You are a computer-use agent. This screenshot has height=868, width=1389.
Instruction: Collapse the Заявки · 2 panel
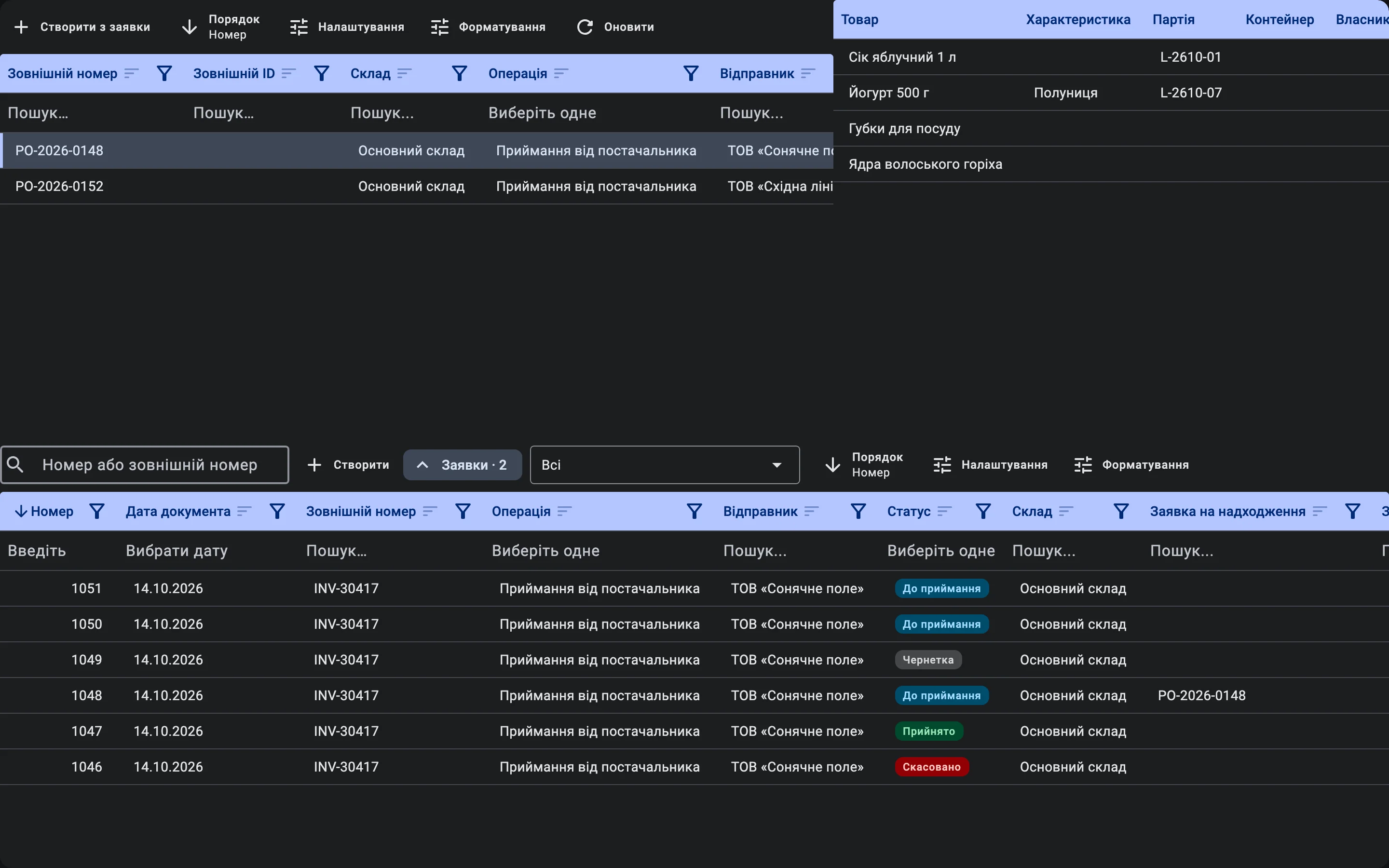point(463,464)
